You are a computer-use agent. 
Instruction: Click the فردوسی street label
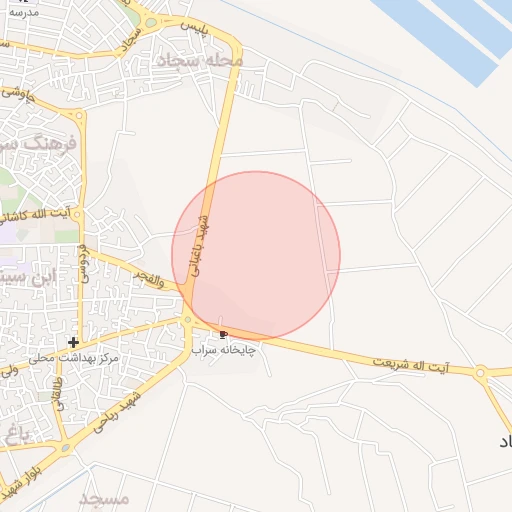coord(84,264)
